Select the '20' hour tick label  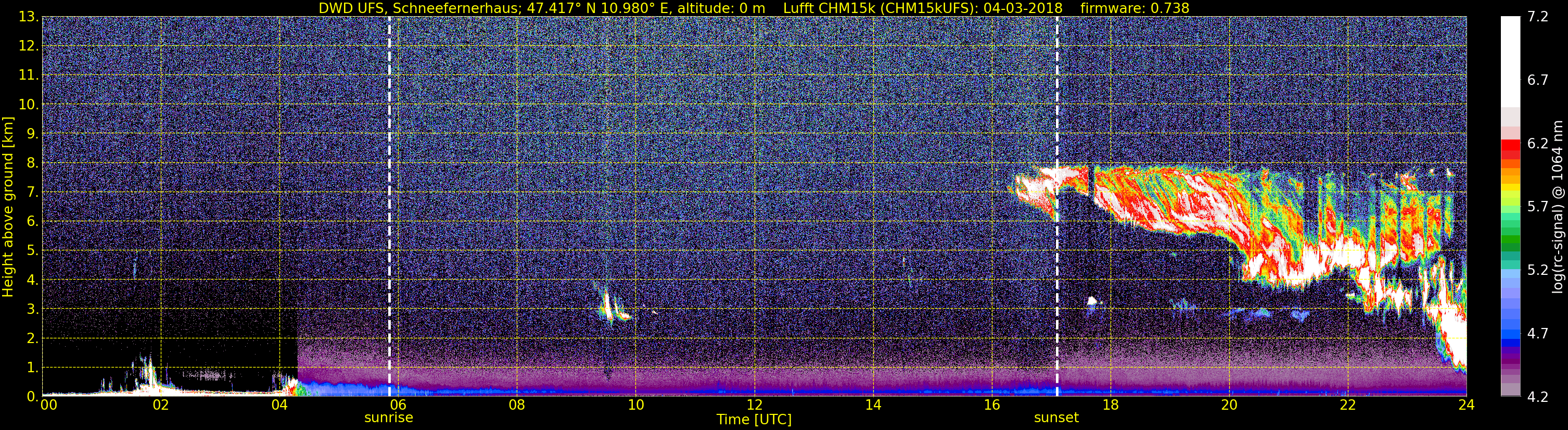[1229, 405]
